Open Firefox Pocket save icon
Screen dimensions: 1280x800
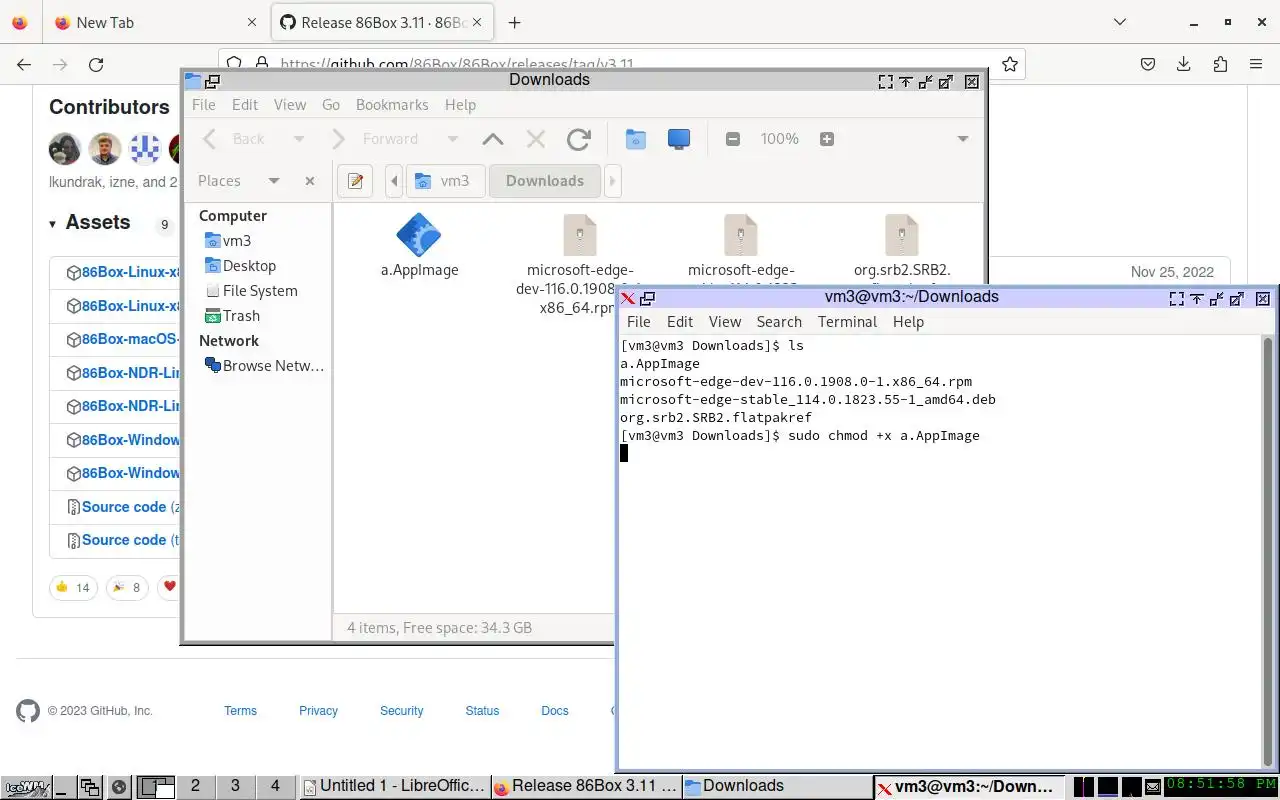coord(1149,64)
